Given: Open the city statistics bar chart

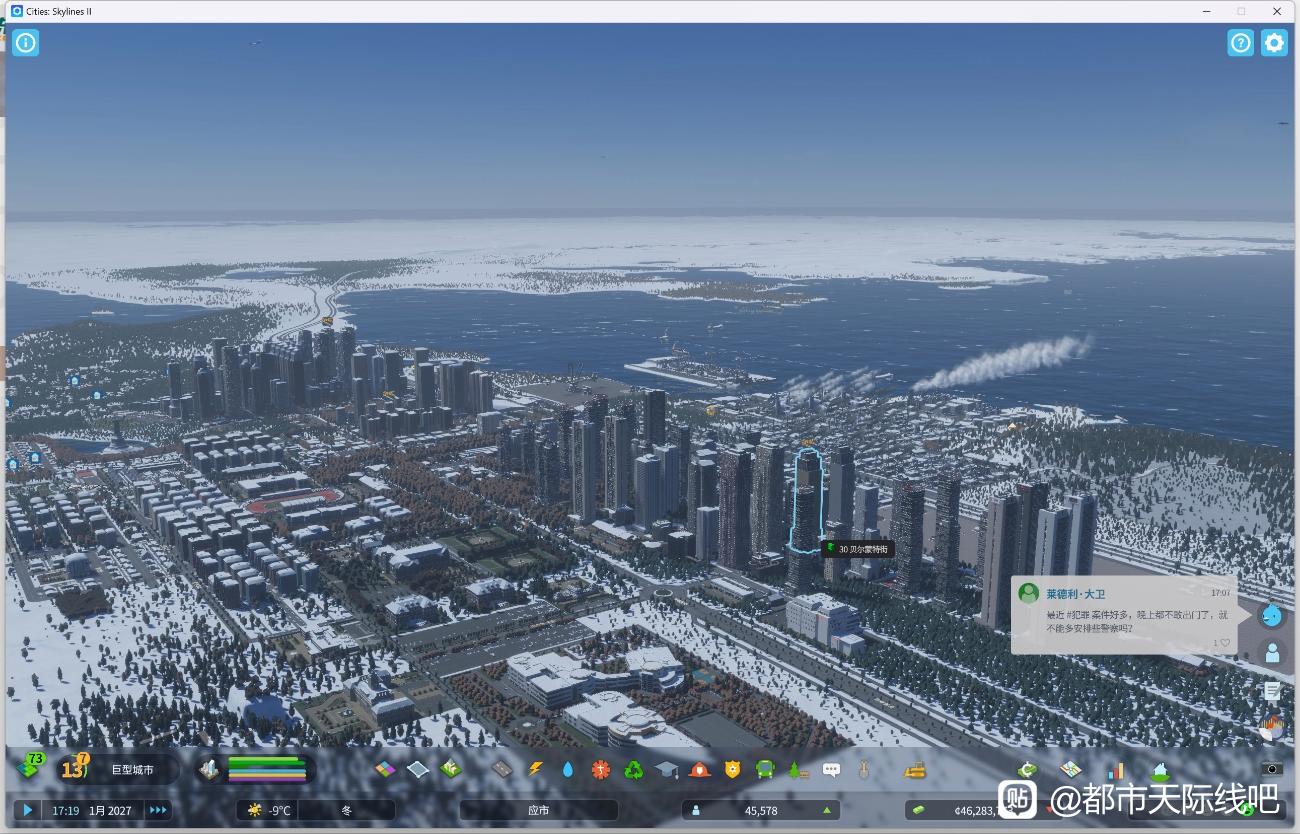Looking at the screenshot, I should pyautogui.click(x=1115, y=769).
